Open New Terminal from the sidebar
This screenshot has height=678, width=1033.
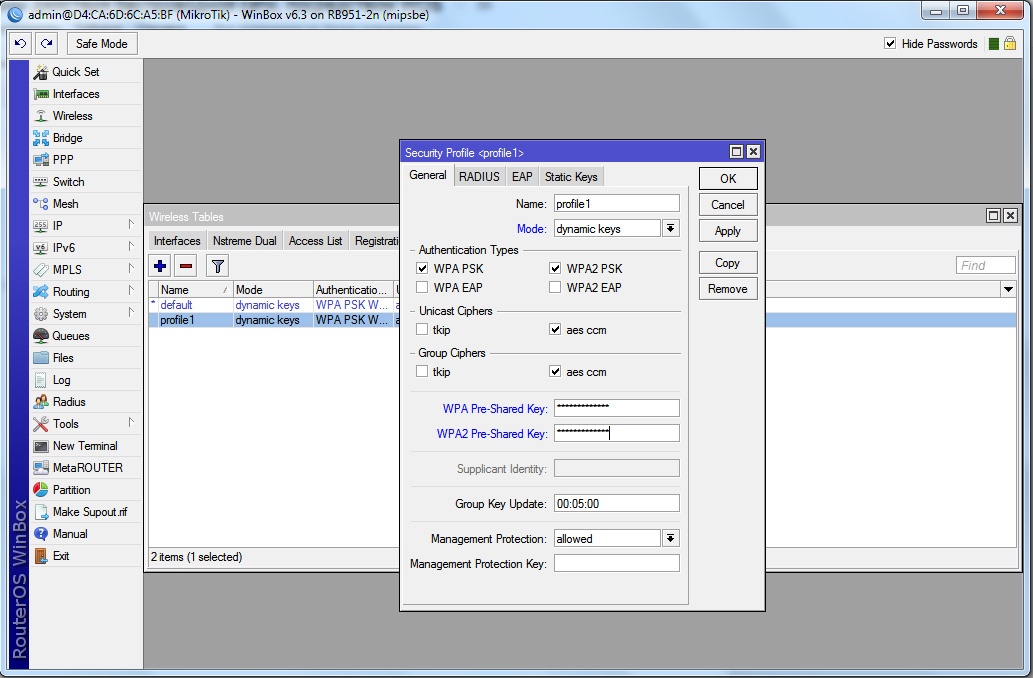[x=84, y=446]
